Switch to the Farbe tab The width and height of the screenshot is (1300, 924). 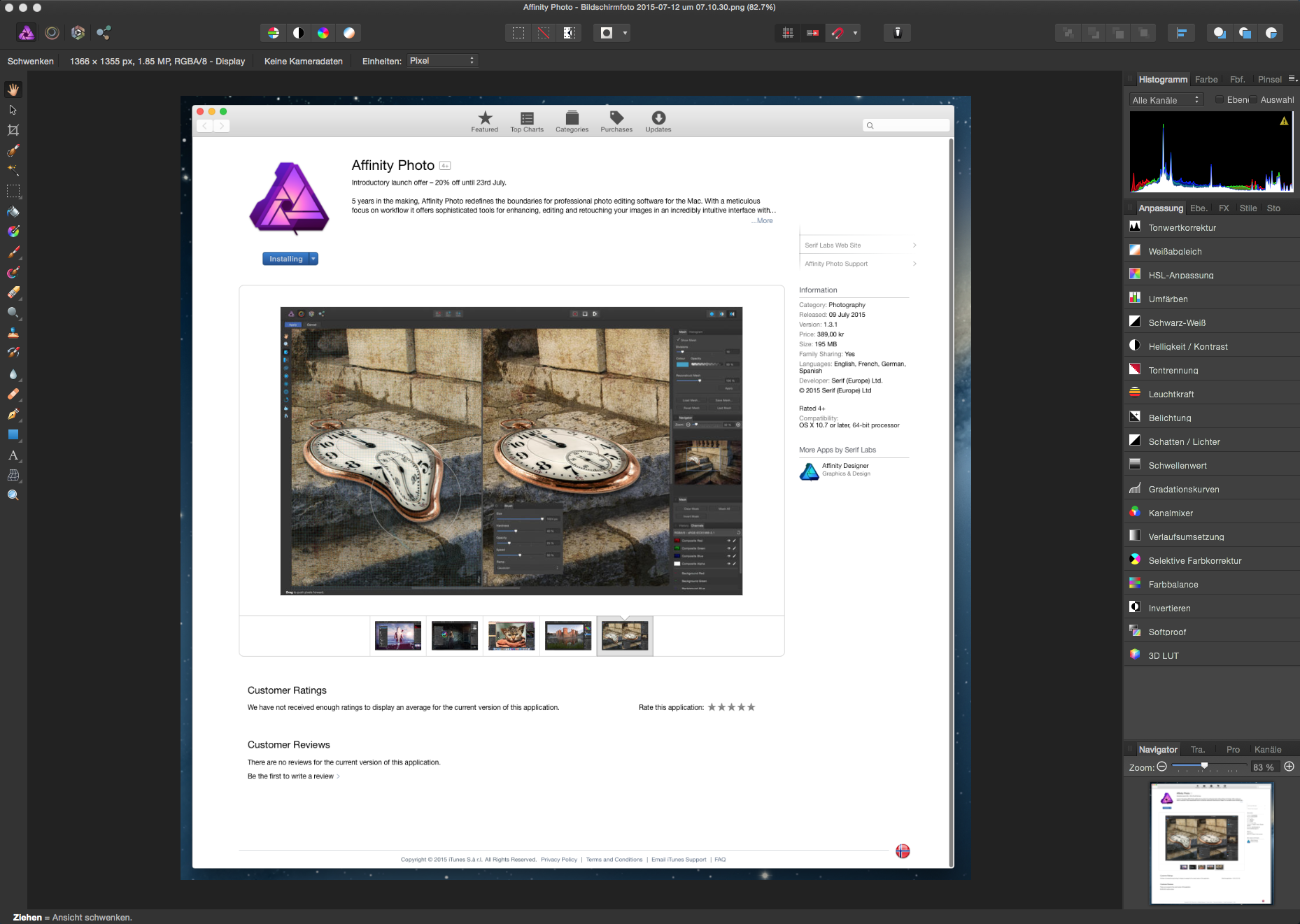tap(1206, 80)
